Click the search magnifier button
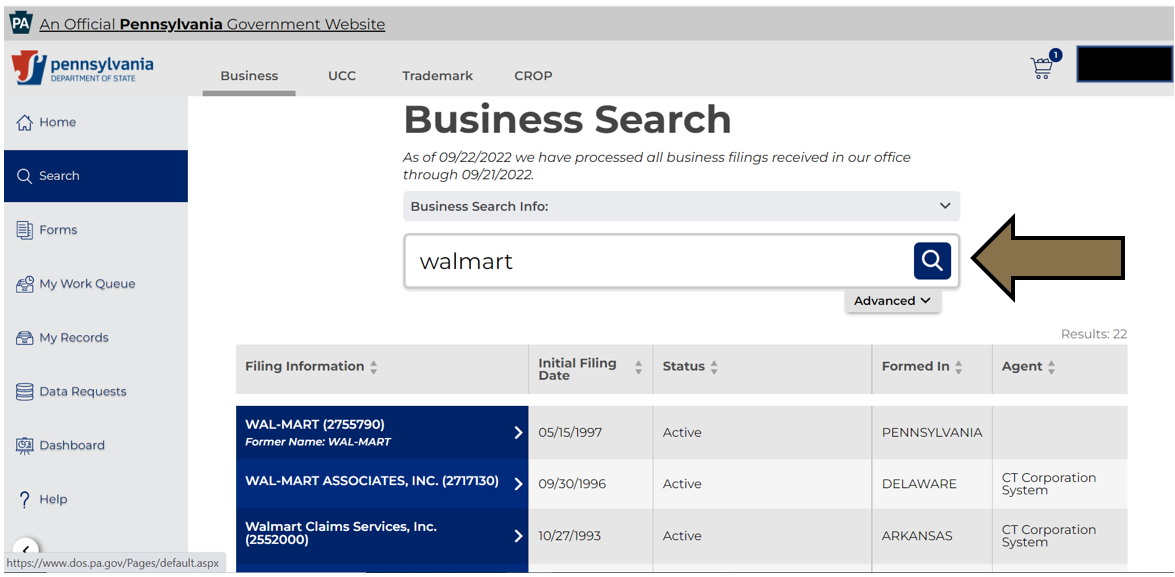The width and height of the screenshot is (1175, 577). click(931, 260)
